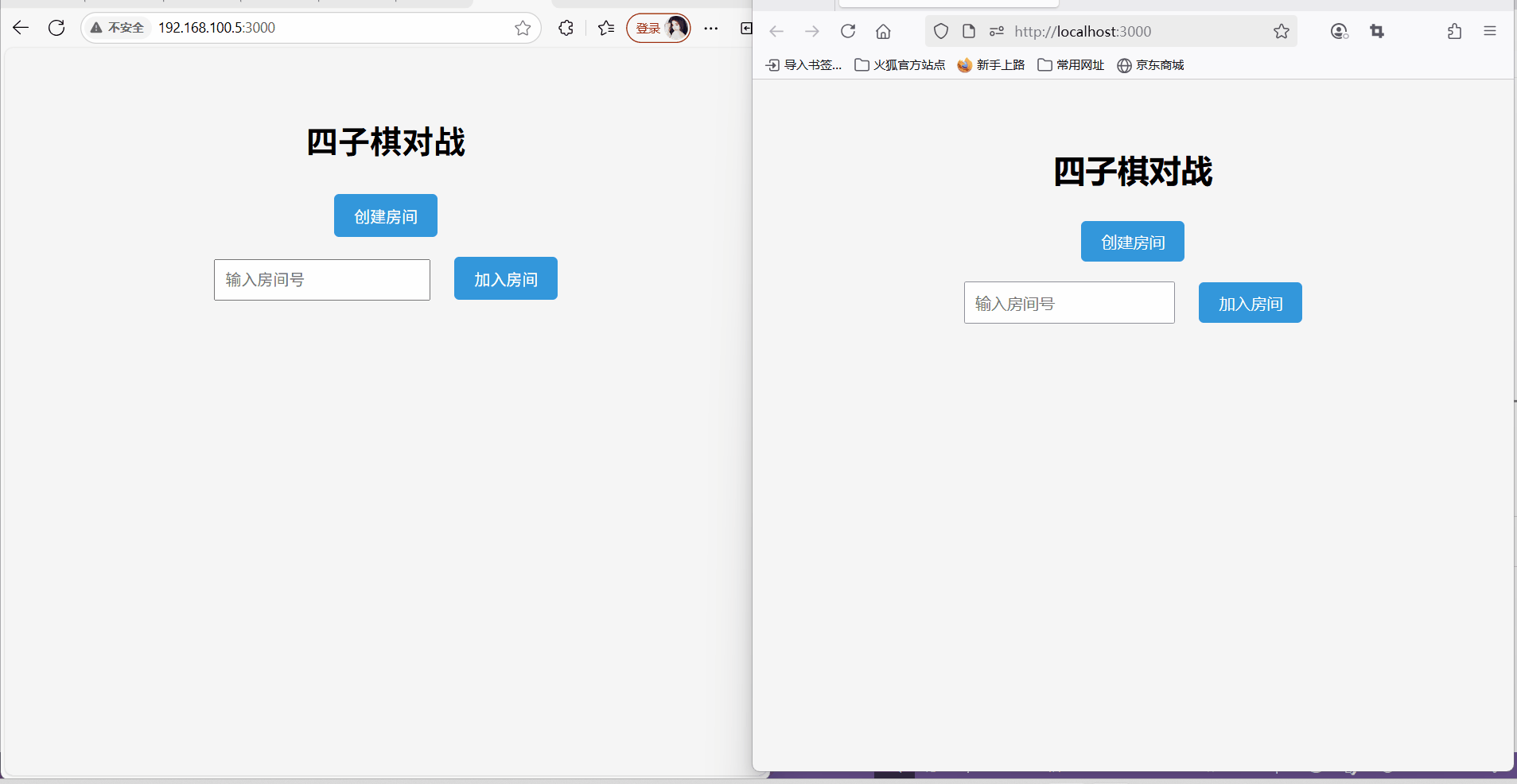1517x784 pixels.
Task: Open Firefox screenshot tool icon
Action: click(1377, 31)
